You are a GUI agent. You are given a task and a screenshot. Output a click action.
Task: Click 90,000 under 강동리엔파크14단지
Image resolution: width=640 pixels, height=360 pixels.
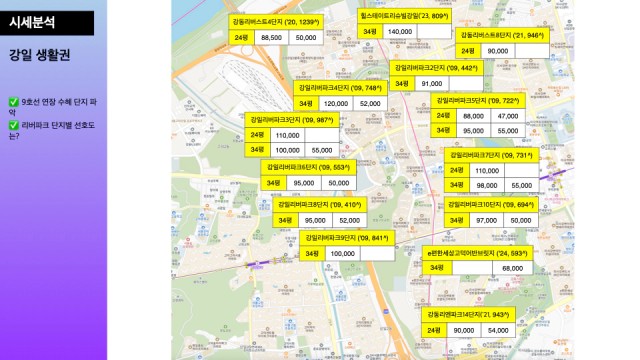464,330
